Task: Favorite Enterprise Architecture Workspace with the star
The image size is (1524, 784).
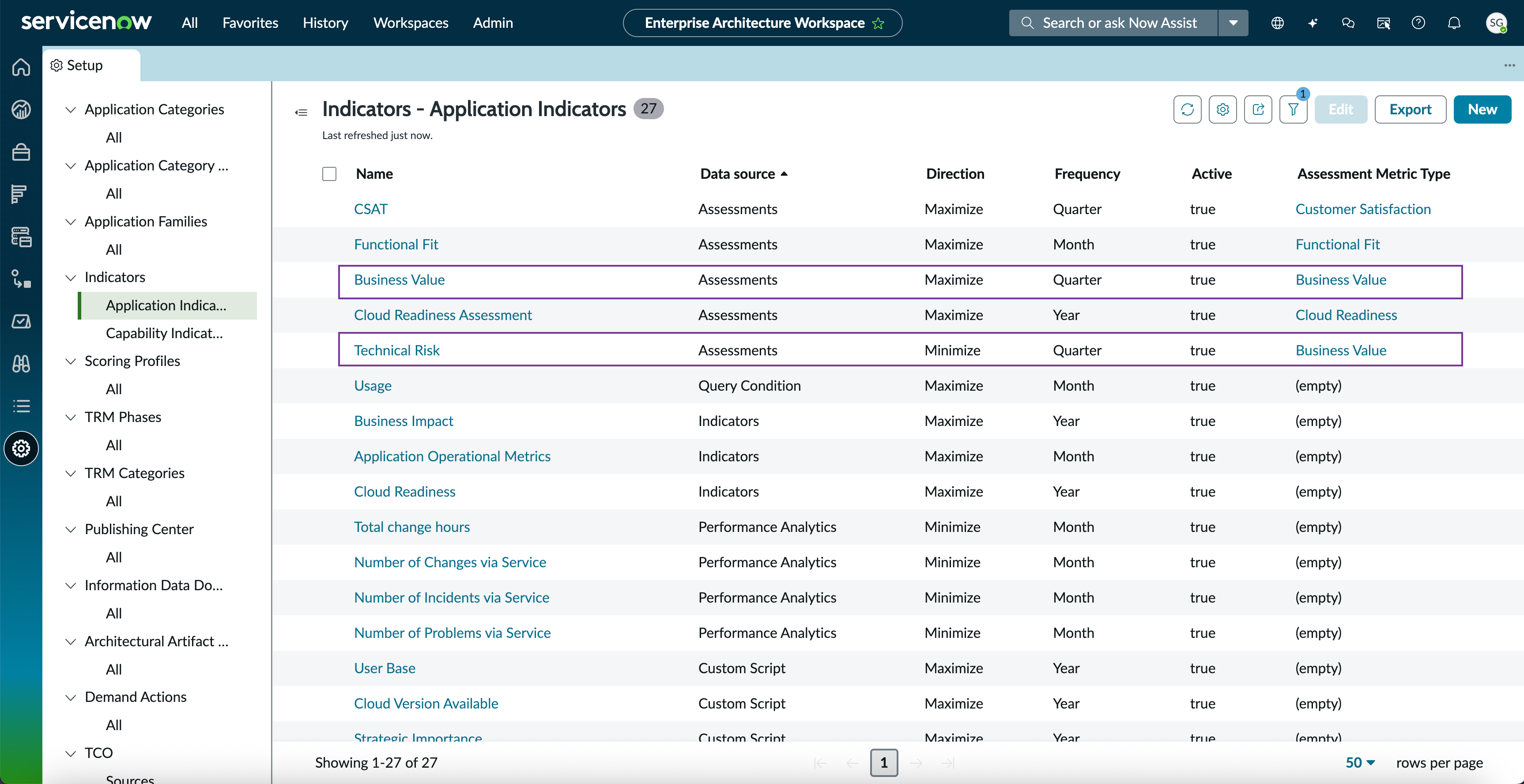Action: [x=879, y=23]
